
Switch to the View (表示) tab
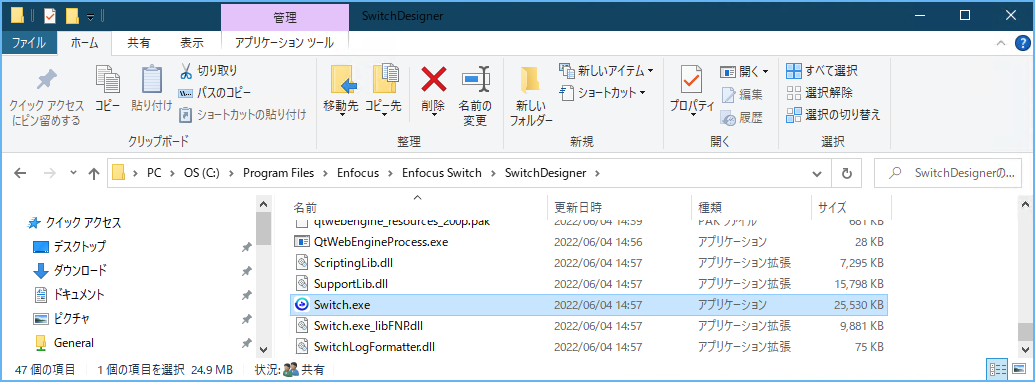pos(192,43)
